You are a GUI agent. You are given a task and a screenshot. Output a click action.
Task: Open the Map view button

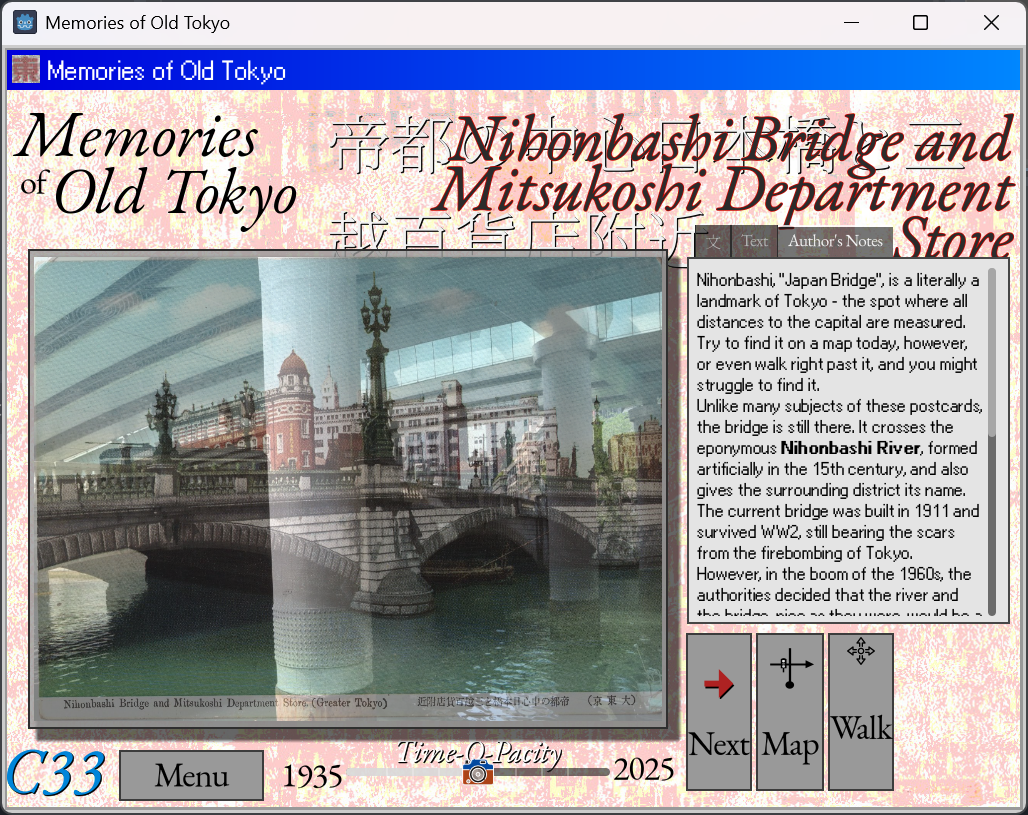tap(789, 711)
